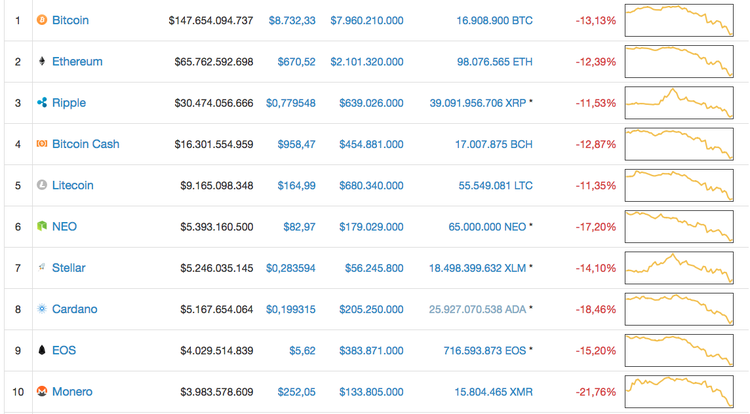This screenshot has height=414, width=750.
Task: Click Bitcoin Cash price $958,47
Action: coord(297,144)
